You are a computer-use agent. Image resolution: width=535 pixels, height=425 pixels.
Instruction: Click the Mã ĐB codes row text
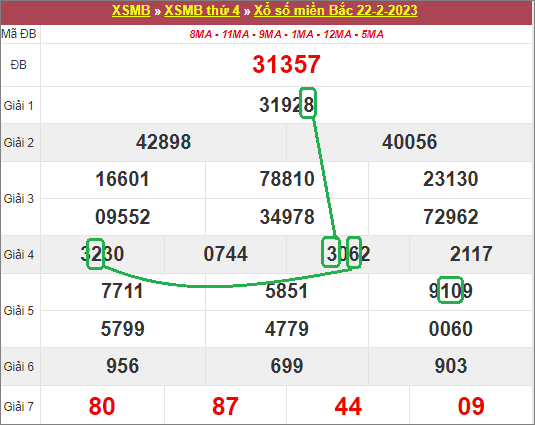pos(287,34)
